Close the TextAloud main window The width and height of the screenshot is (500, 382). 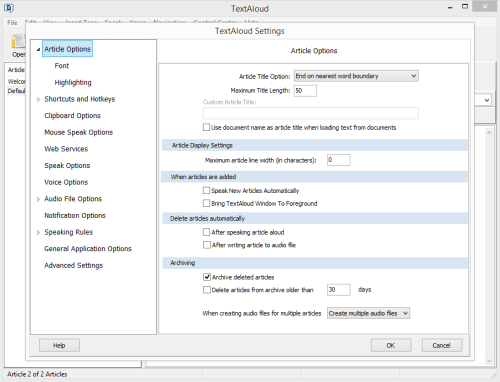tap(485, 7)
